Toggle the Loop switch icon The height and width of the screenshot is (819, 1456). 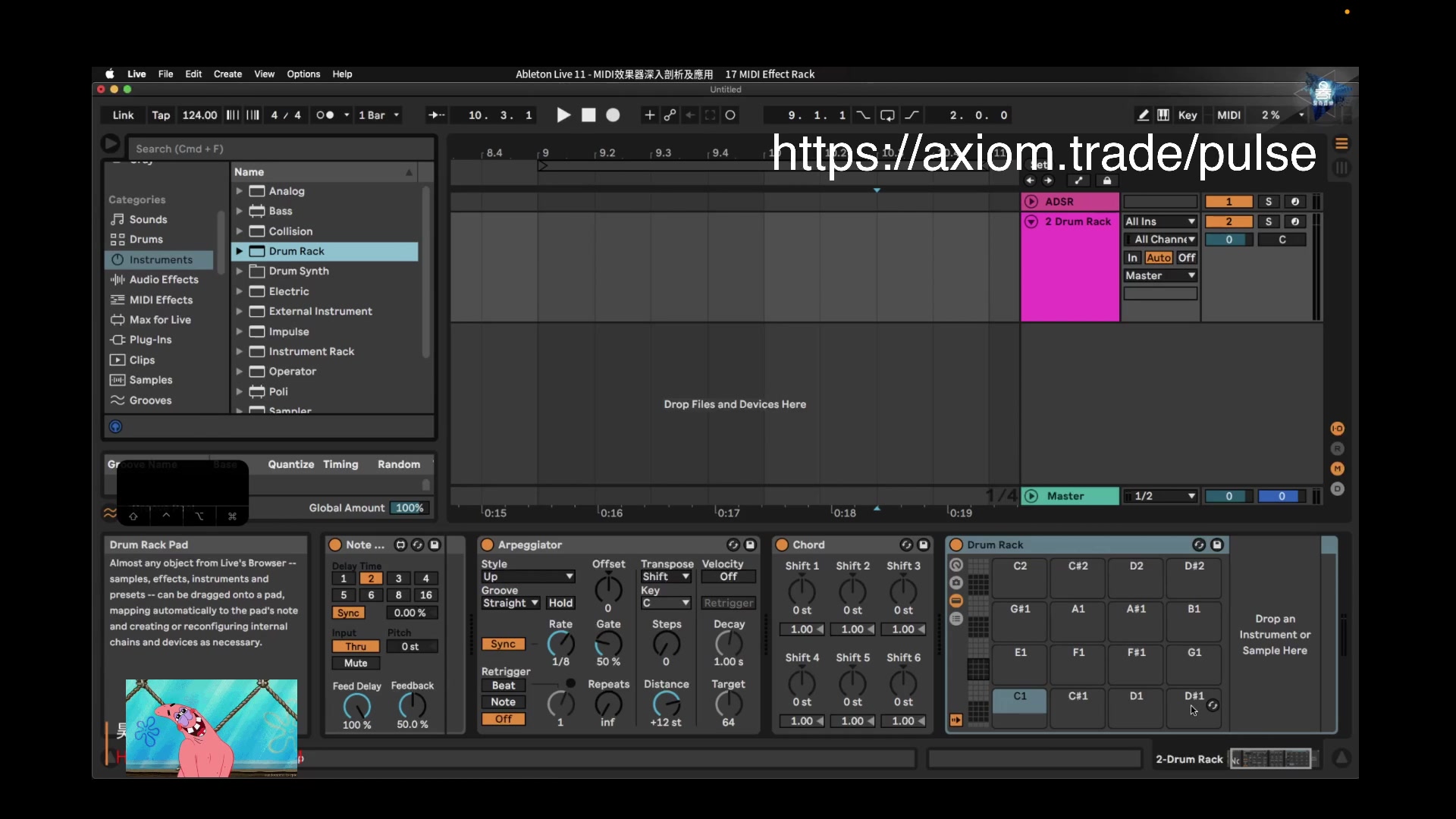click(887, 115)
